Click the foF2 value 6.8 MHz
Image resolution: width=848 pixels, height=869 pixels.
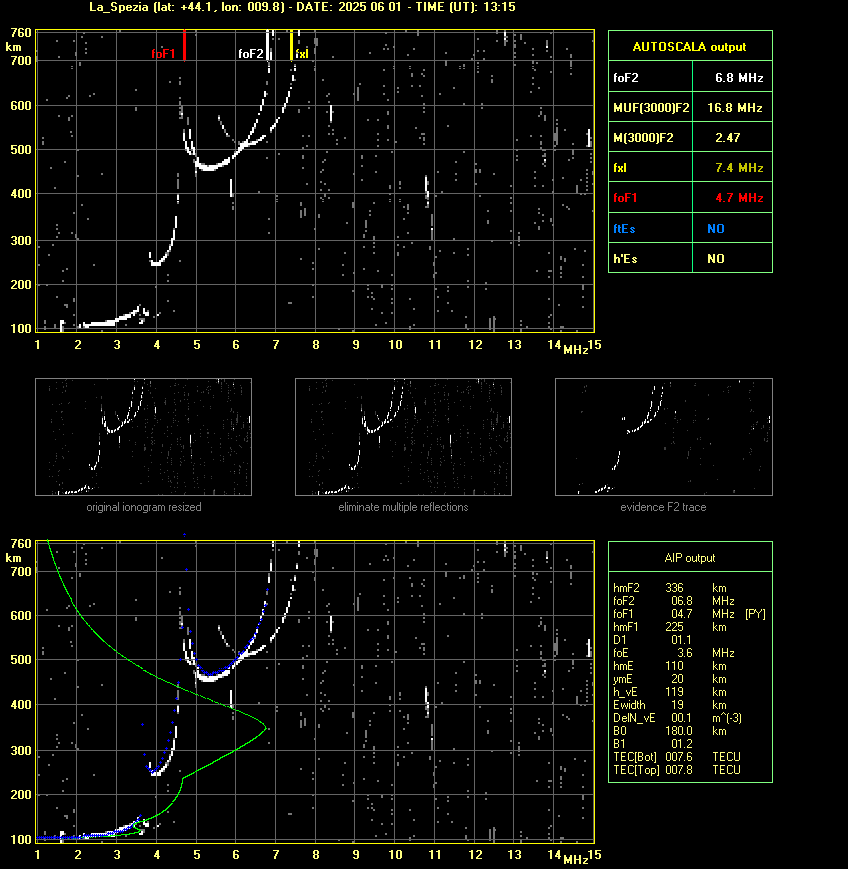pyautogui.click(x=738, y=78)
